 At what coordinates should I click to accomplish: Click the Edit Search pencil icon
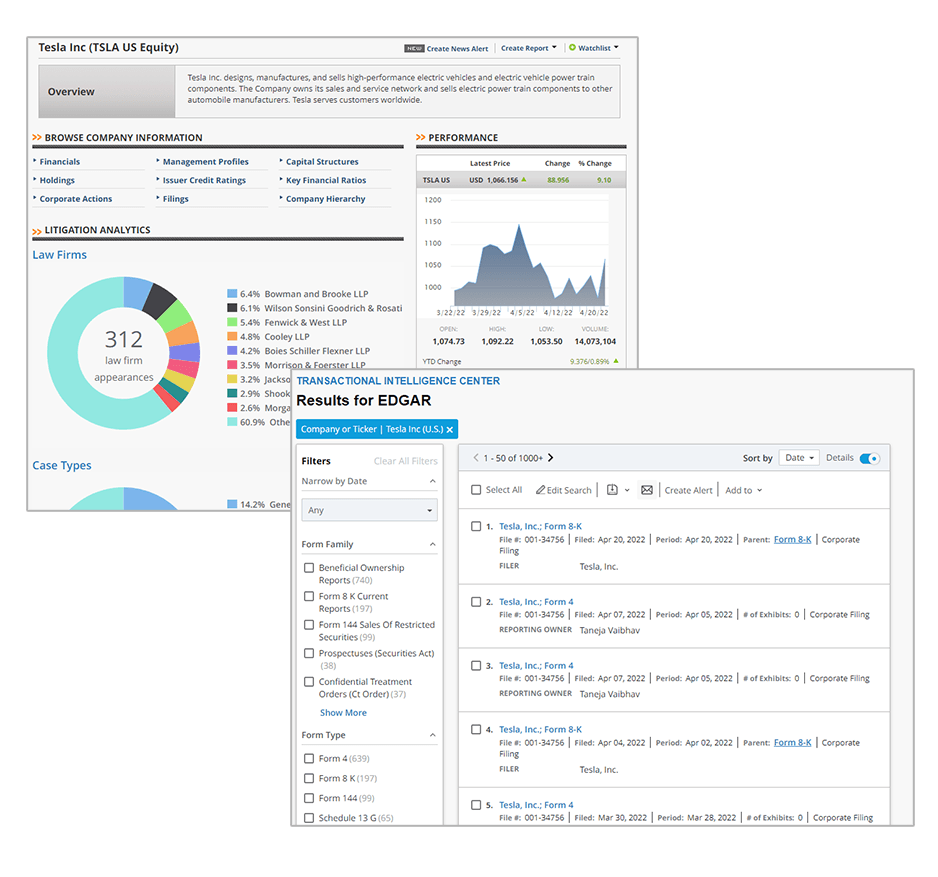tap(540, 490)
